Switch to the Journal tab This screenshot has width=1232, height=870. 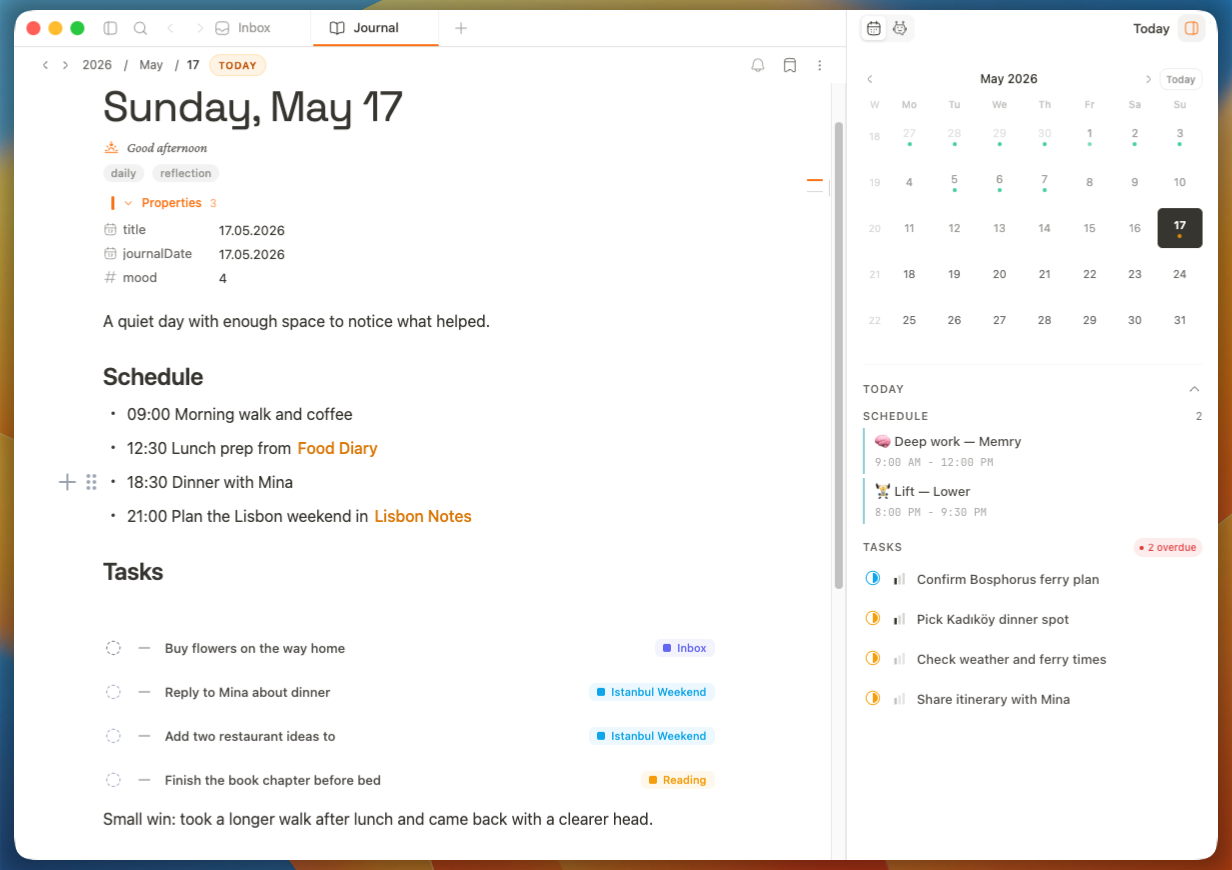point(376,28)
